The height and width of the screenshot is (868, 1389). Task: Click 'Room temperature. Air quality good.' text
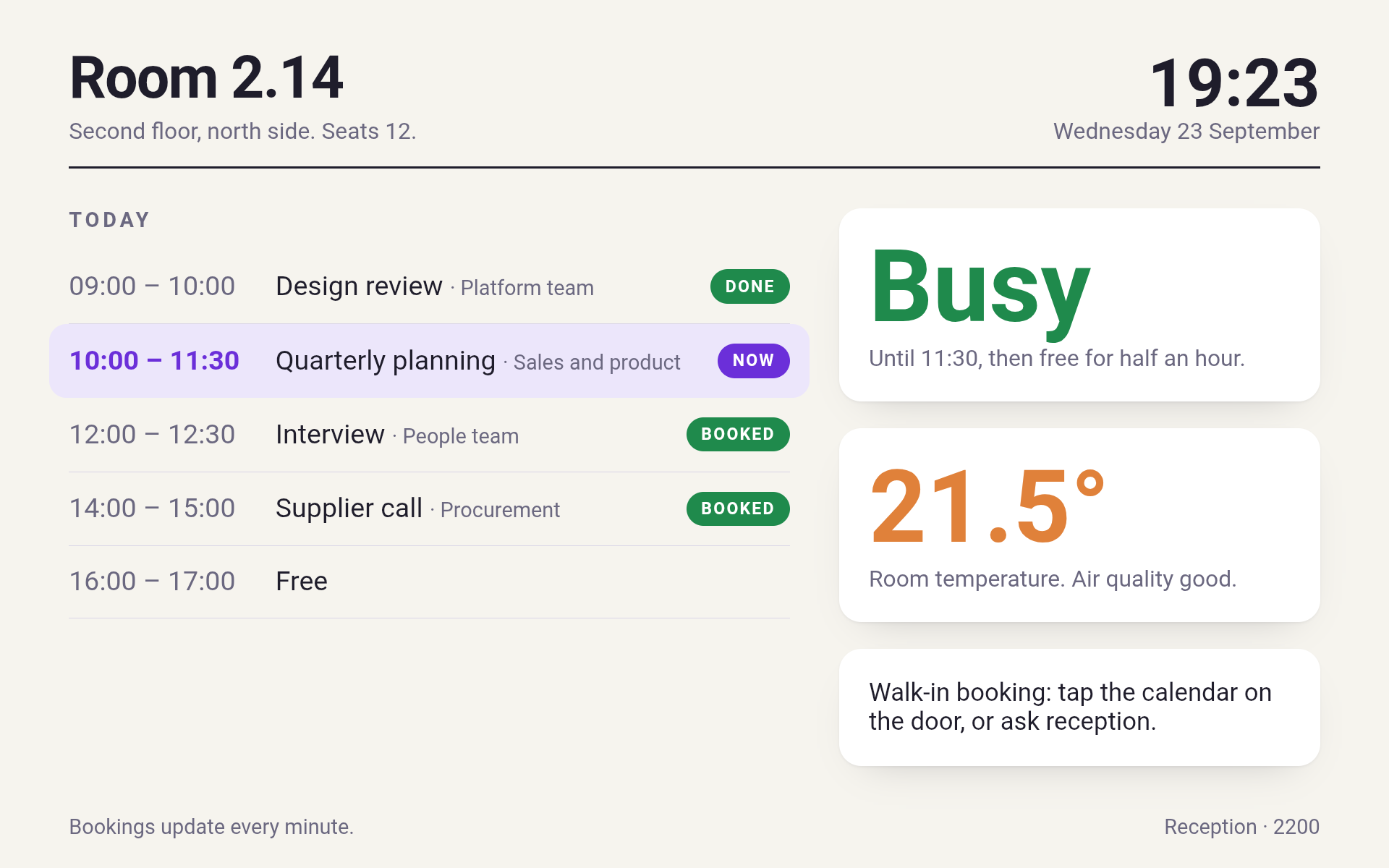pyautogui.click(x=1053, y=579)
